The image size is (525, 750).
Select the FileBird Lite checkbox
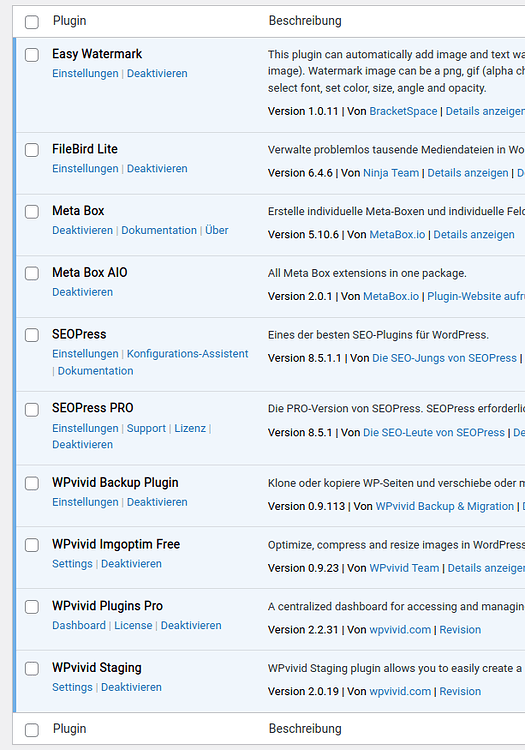[x=32, y=150]
